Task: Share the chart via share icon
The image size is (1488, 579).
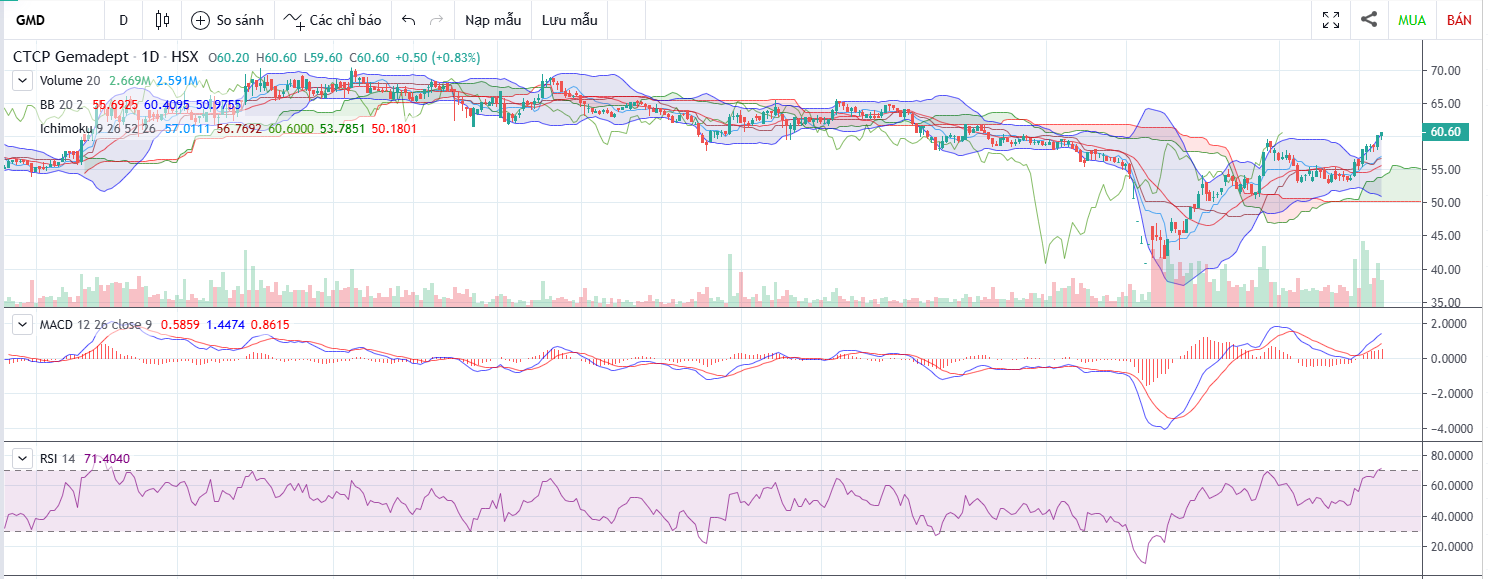Action: pos(1369,20)
